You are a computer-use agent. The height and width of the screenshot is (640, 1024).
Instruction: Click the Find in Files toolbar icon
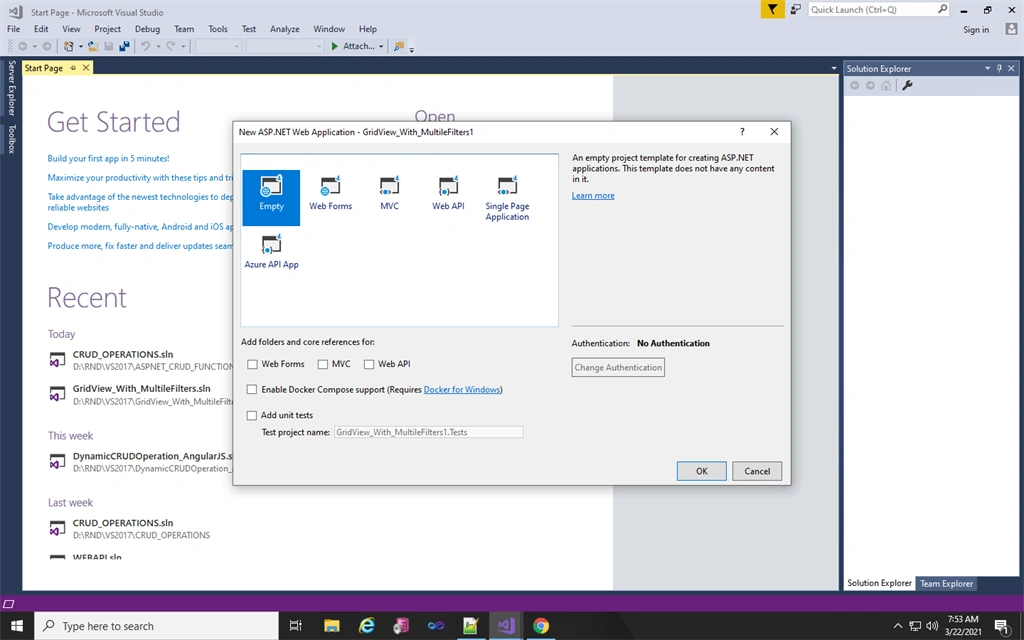pos(398,46)
